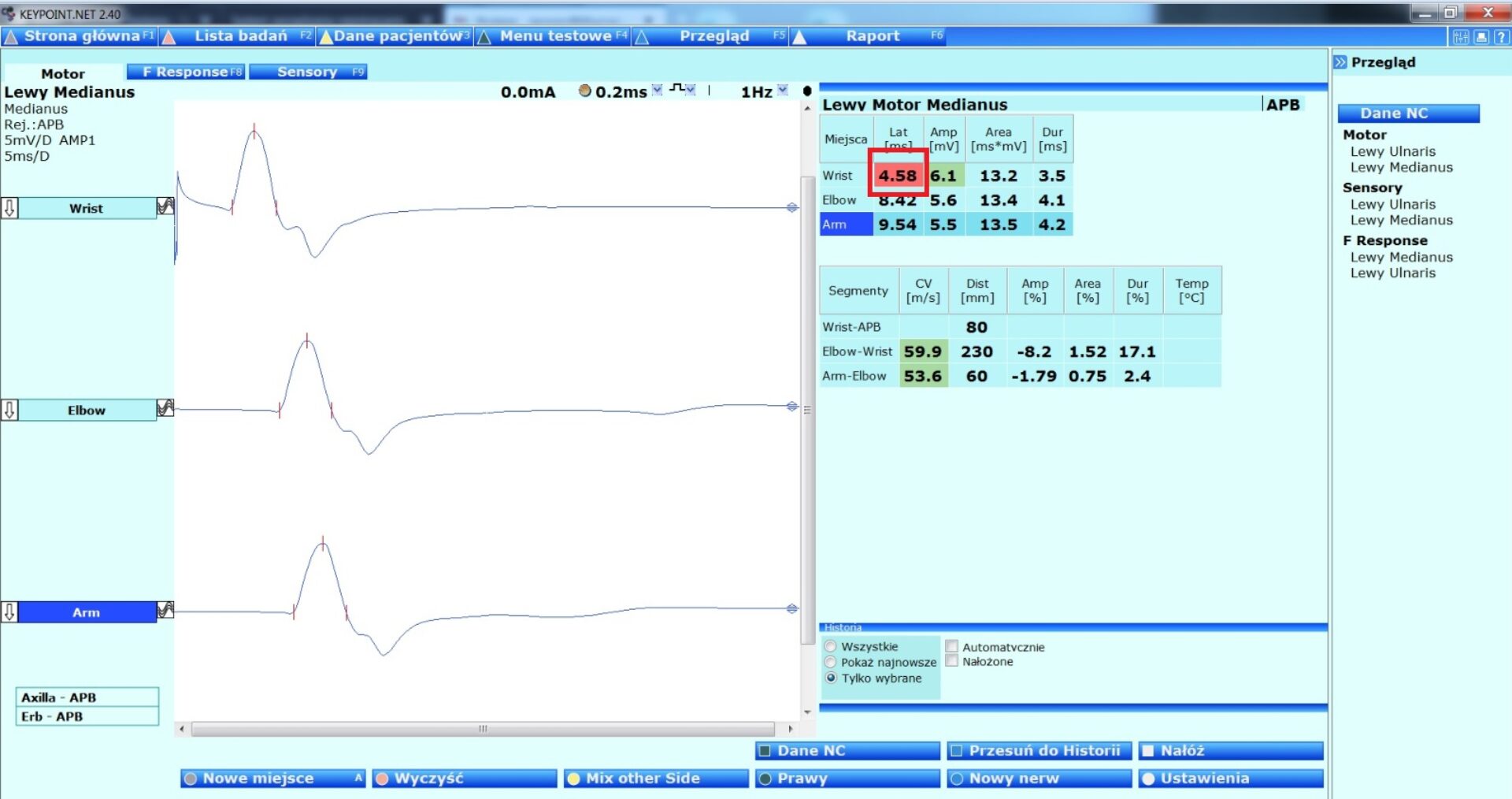Click the horizontal scrollbar under the waveforms
Viewport: 1512px width, 799px height.
483,729
